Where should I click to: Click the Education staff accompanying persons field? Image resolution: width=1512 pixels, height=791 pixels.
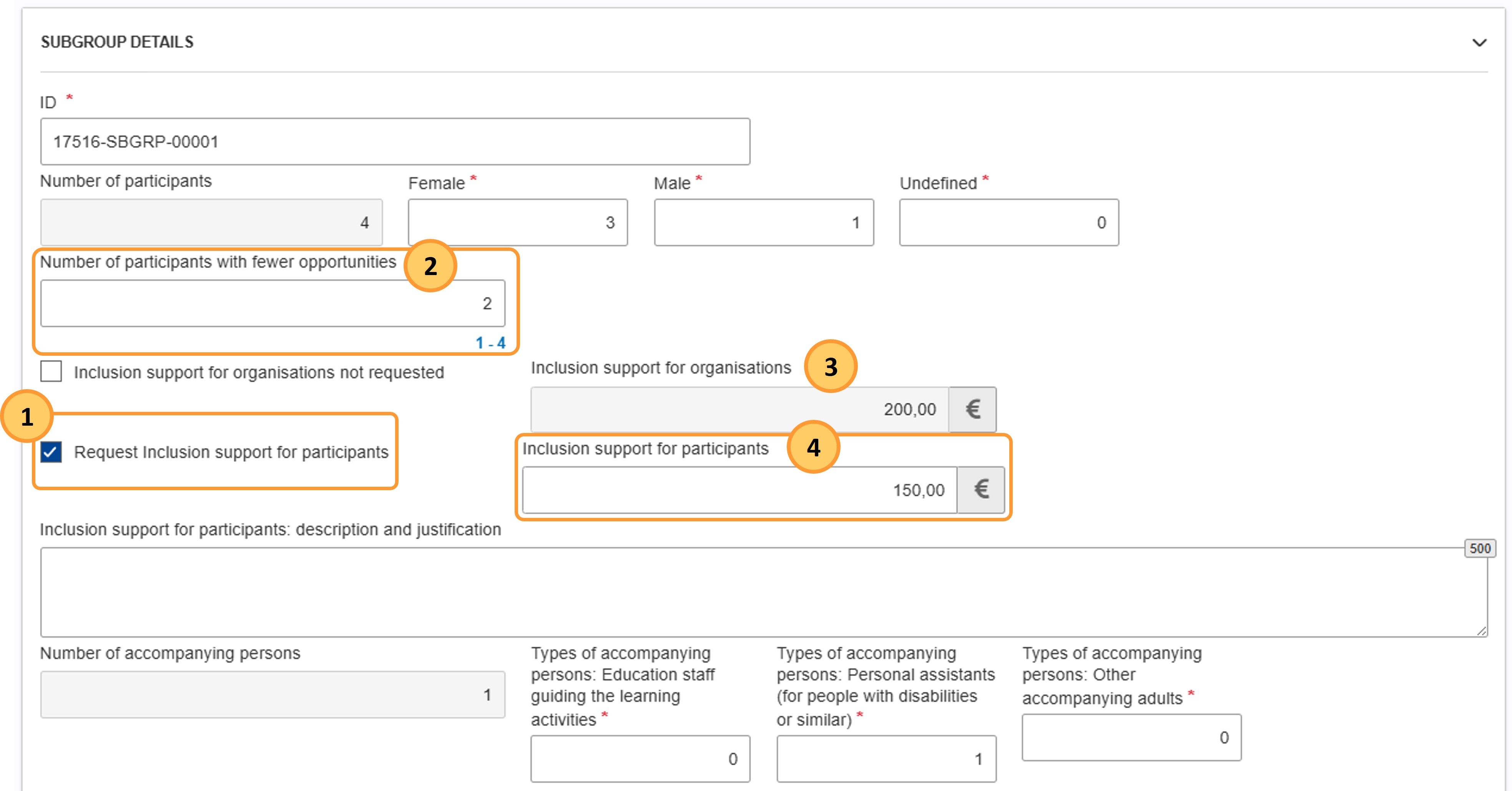(640, 759)
